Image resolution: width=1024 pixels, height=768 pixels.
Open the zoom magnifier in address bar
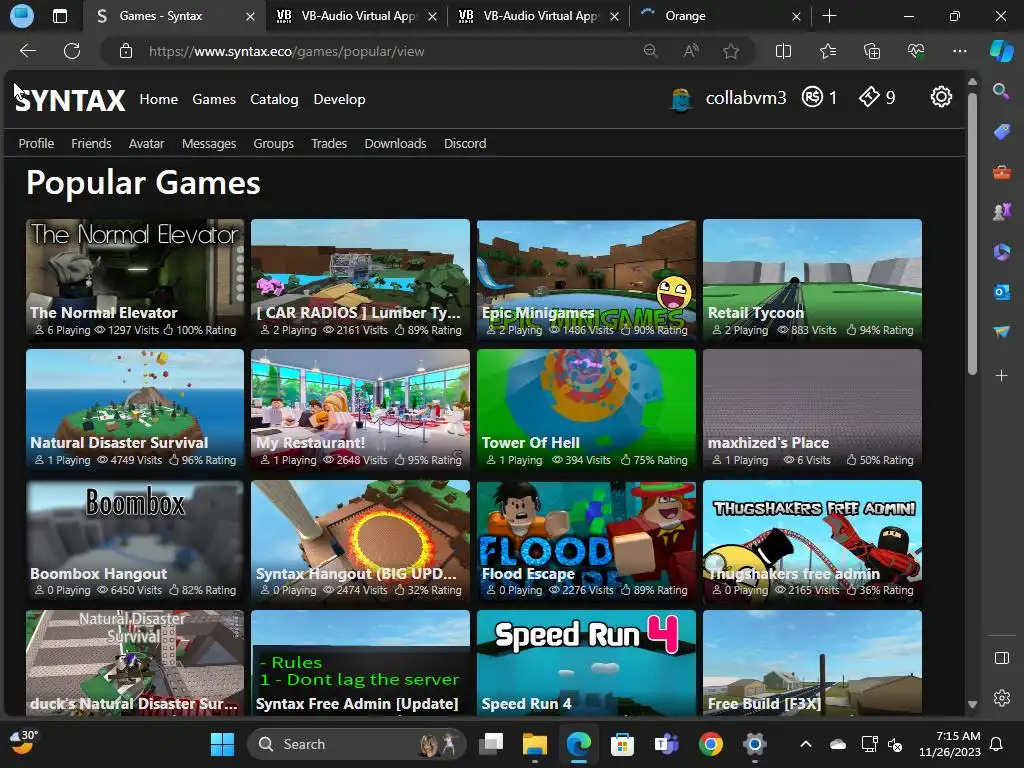click(650, 51)
